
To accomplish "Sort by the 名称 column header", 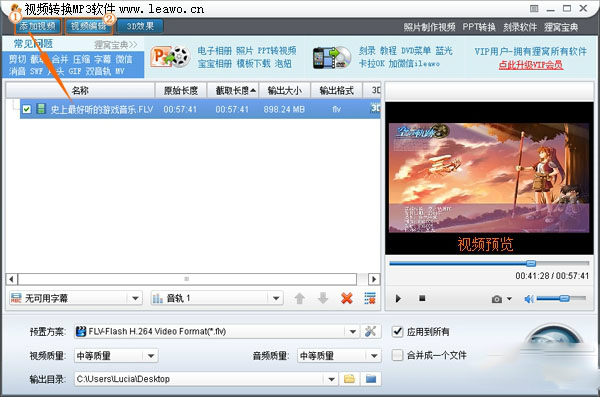I will coord(80,90).
